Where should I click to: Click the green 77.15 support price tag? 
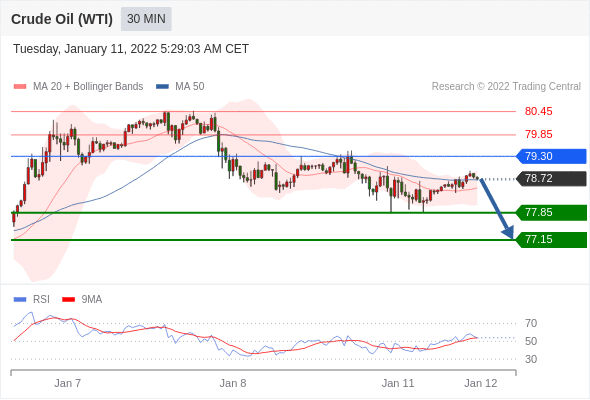[x=551, y=240]
